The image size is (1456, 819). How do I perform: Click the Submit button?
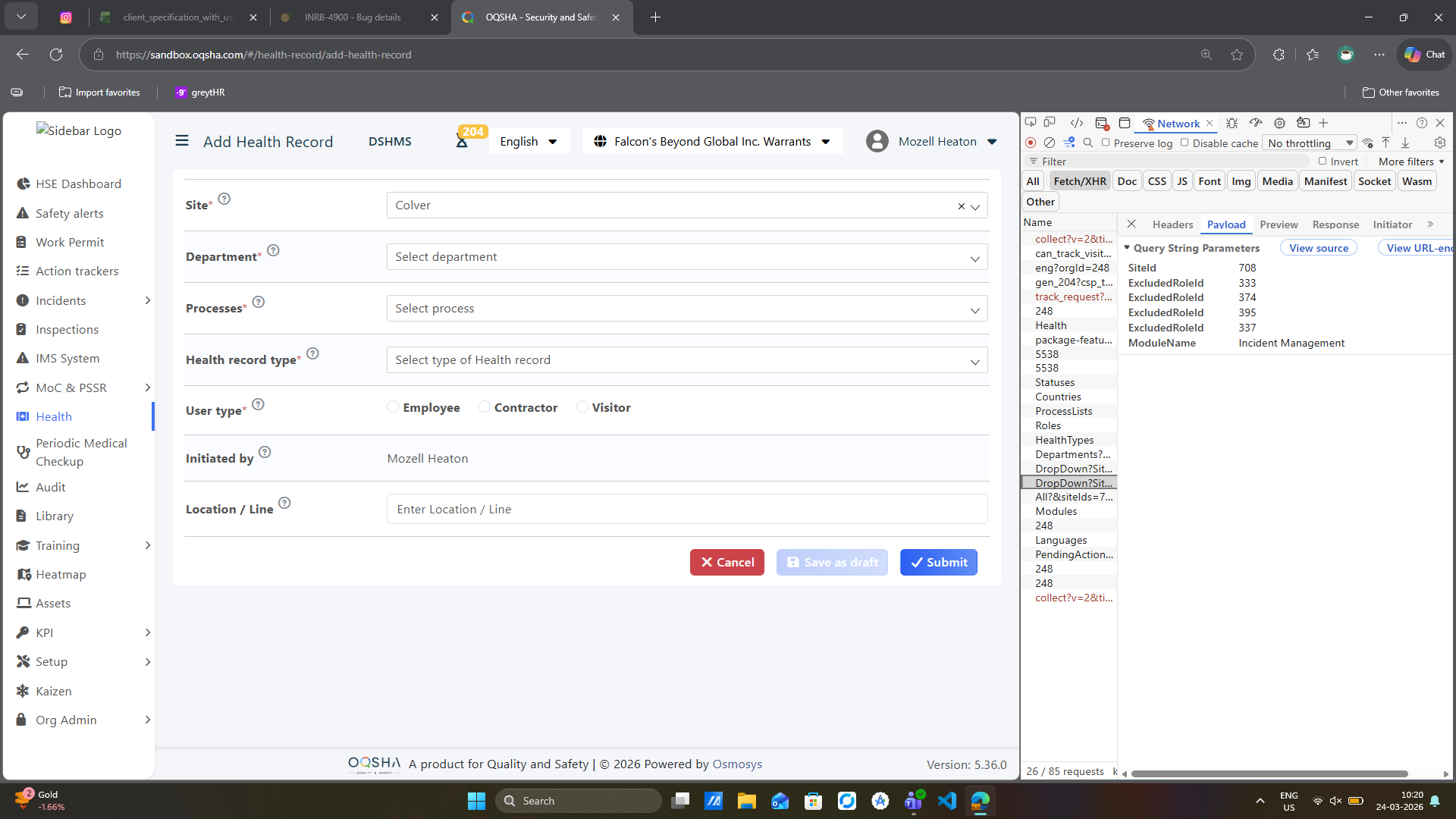(x=939, y=562)
